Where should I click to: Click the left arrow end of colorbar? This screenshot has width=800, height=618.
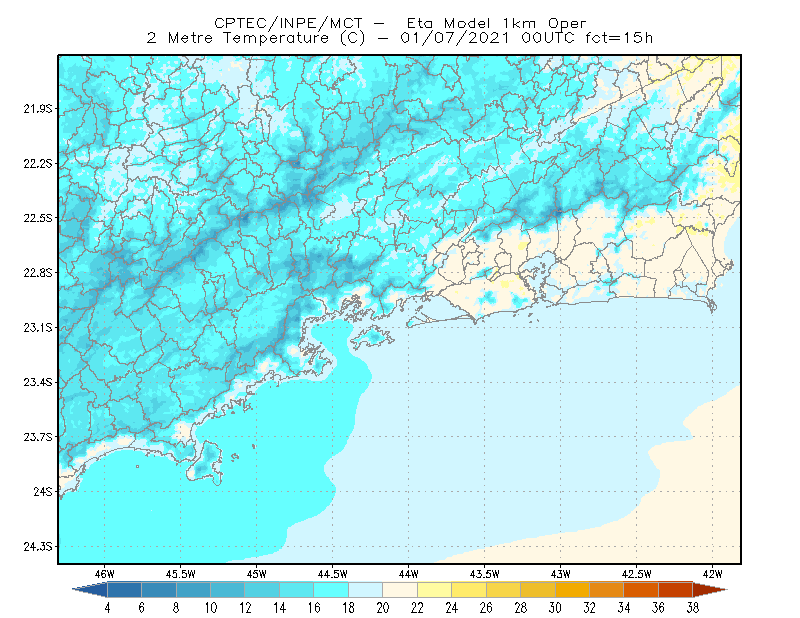coord(90,590)
